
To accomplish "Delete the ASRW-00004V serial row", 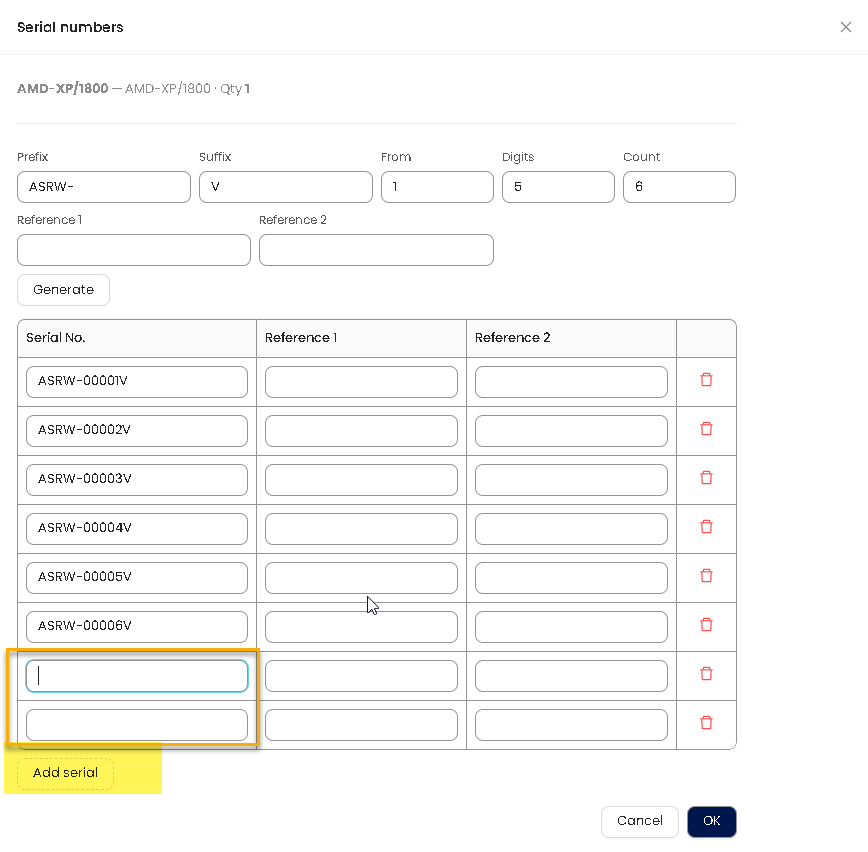I will pos(706,527).
